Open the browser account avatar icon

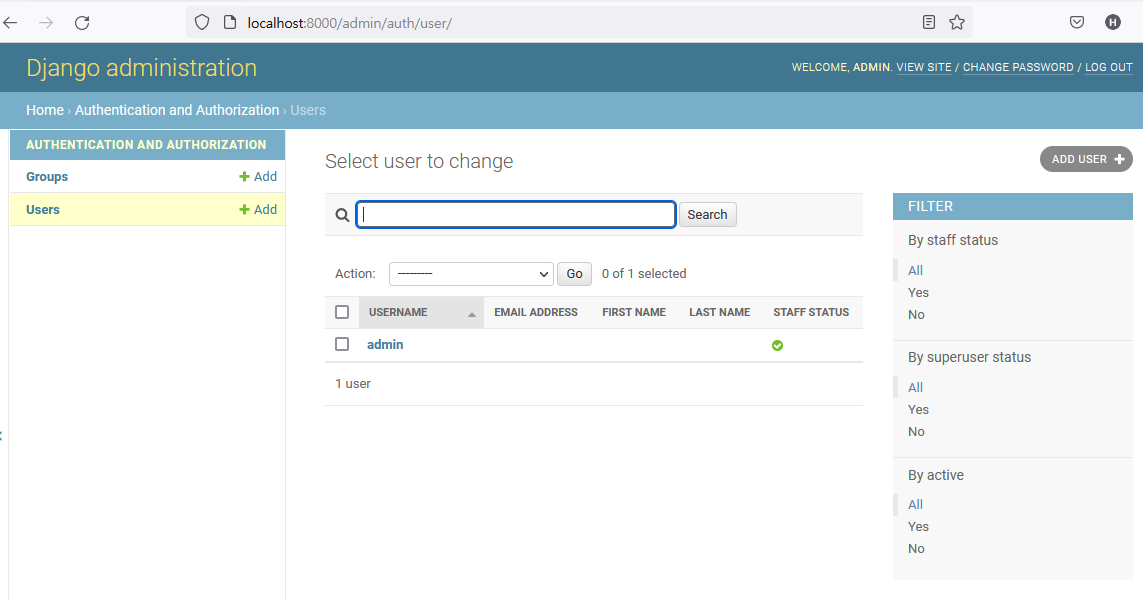pyautogui.click(x=1112, y=23)
